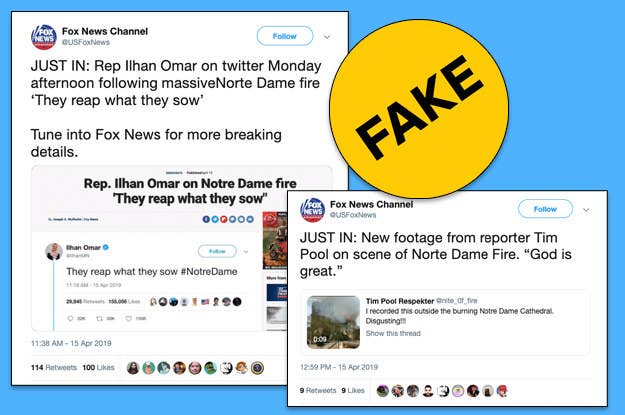The image size is (625, 415).
Task: Open the chevron menu on the right tweet
Action: (586, 210)
